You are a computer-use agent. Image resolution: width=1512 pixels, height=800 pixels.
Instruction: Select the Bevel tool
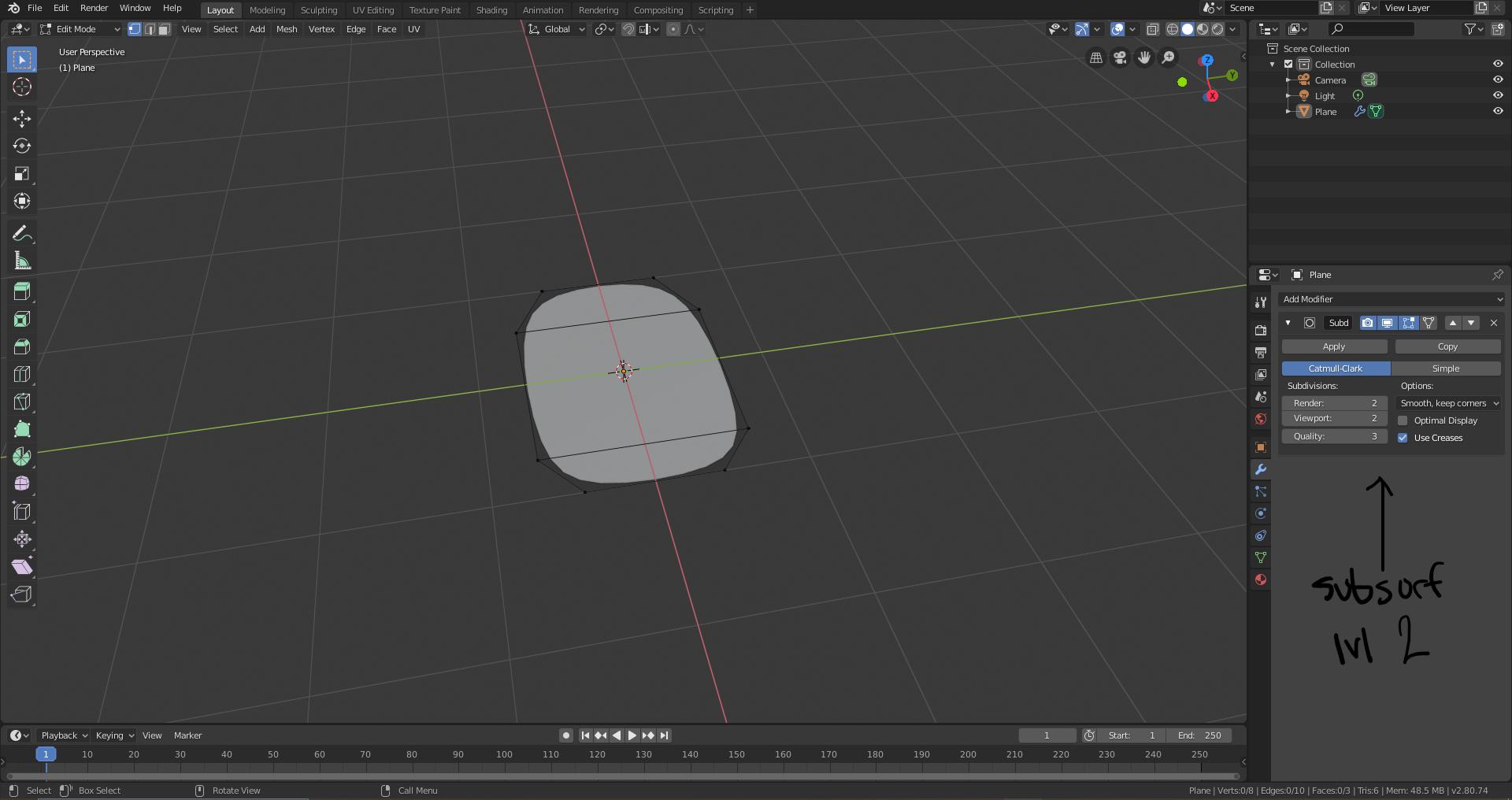(x=22, y=347)
